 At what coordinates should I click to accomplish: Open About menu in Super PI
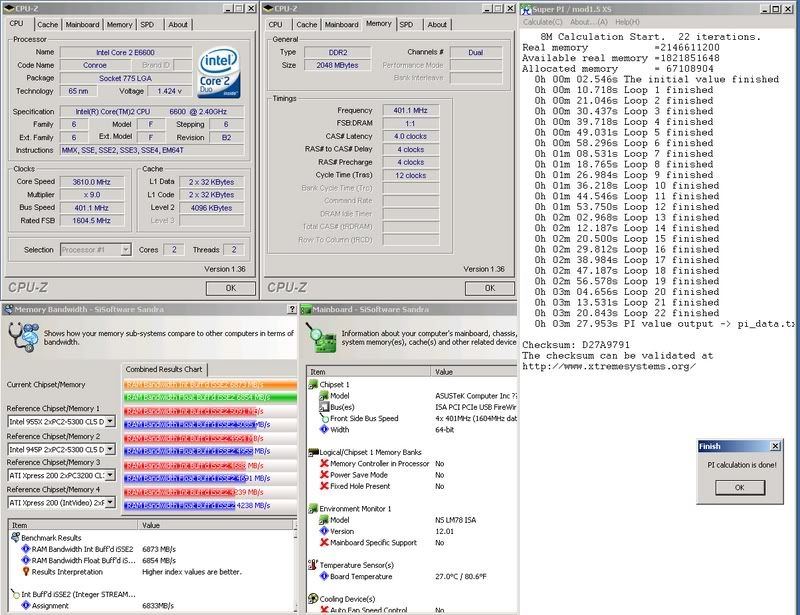tap(588, 22)
